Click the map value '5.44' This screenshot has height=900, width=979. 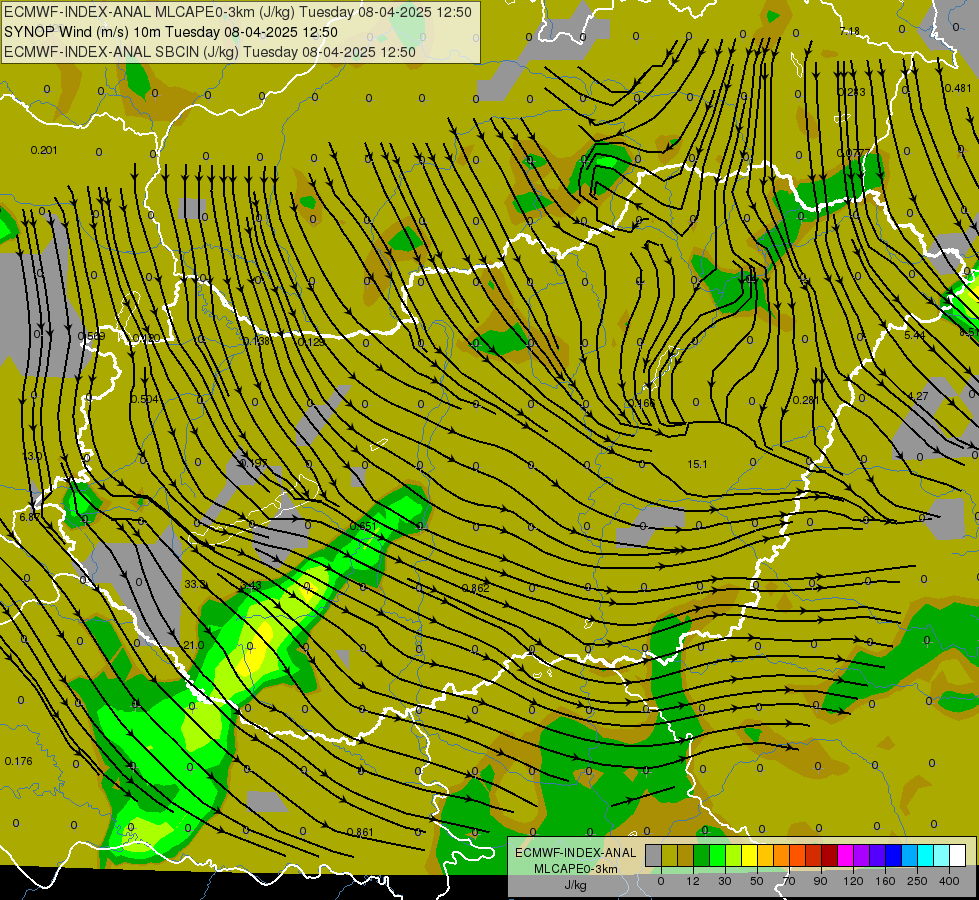pyautogui.click(x=915, y=335)
